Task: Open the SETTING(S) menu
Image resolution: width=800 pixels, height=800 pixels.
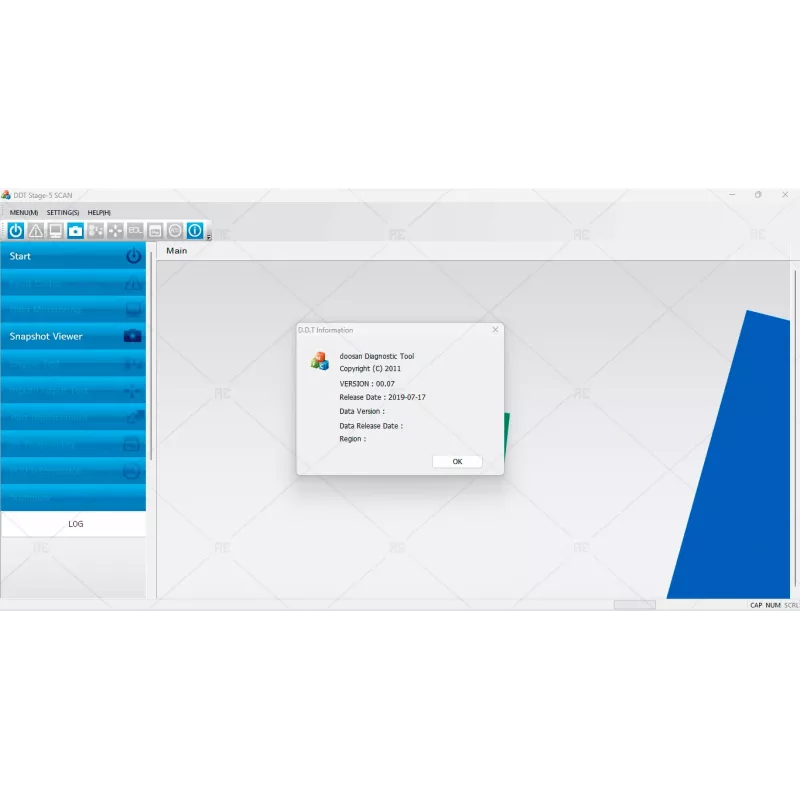Action: (62, 212)
